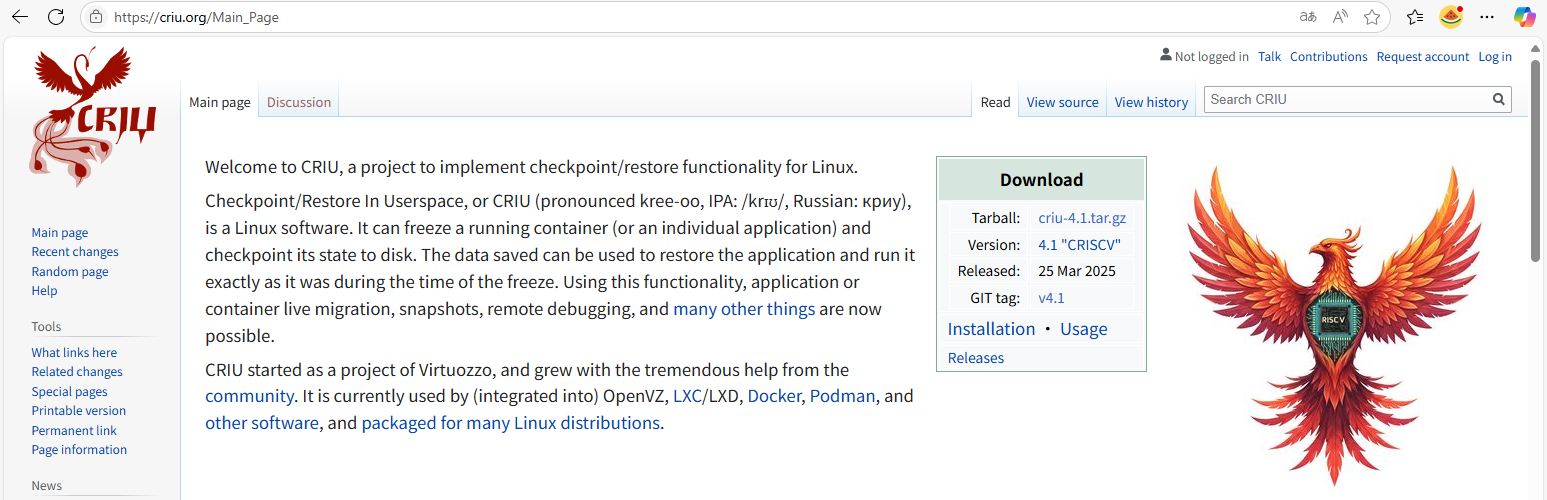Open the Printable version
Screen dimensions: 1547x500
(x=79, y=411)
